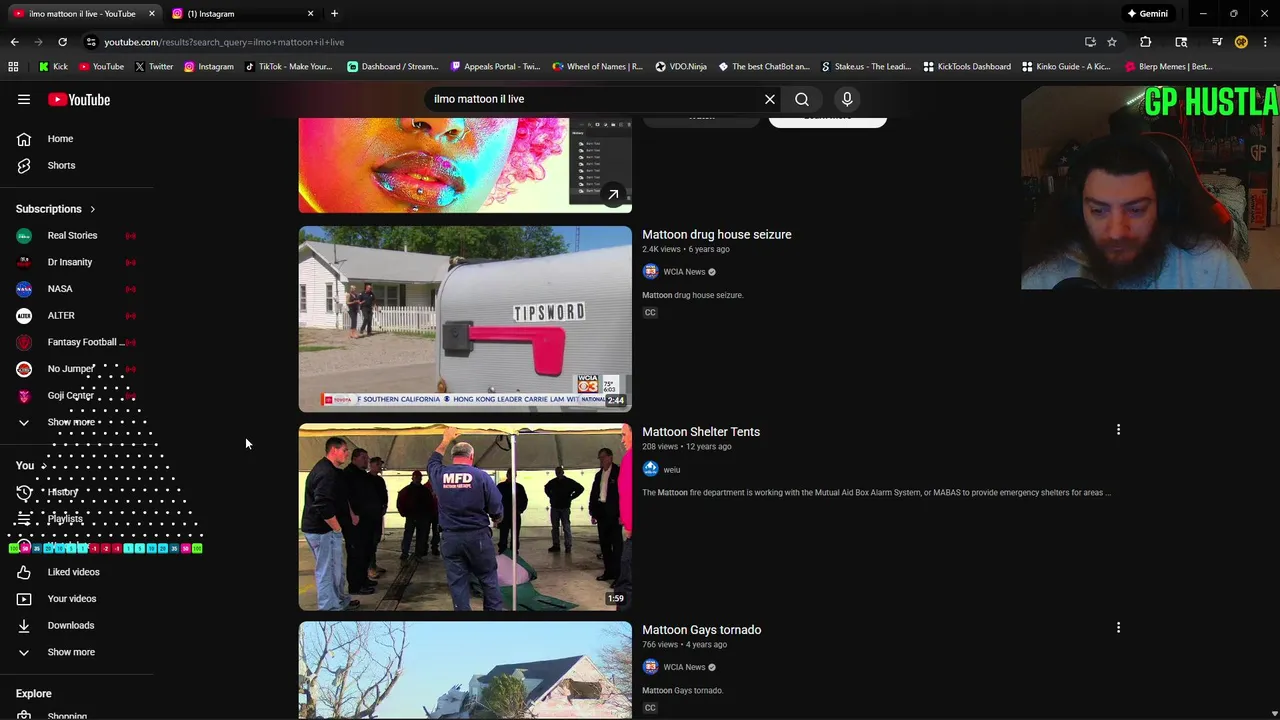Select the ilmo mattoon il live tab
The height and width of the screenshot is (720, 1280).
(x=82, y=14)
